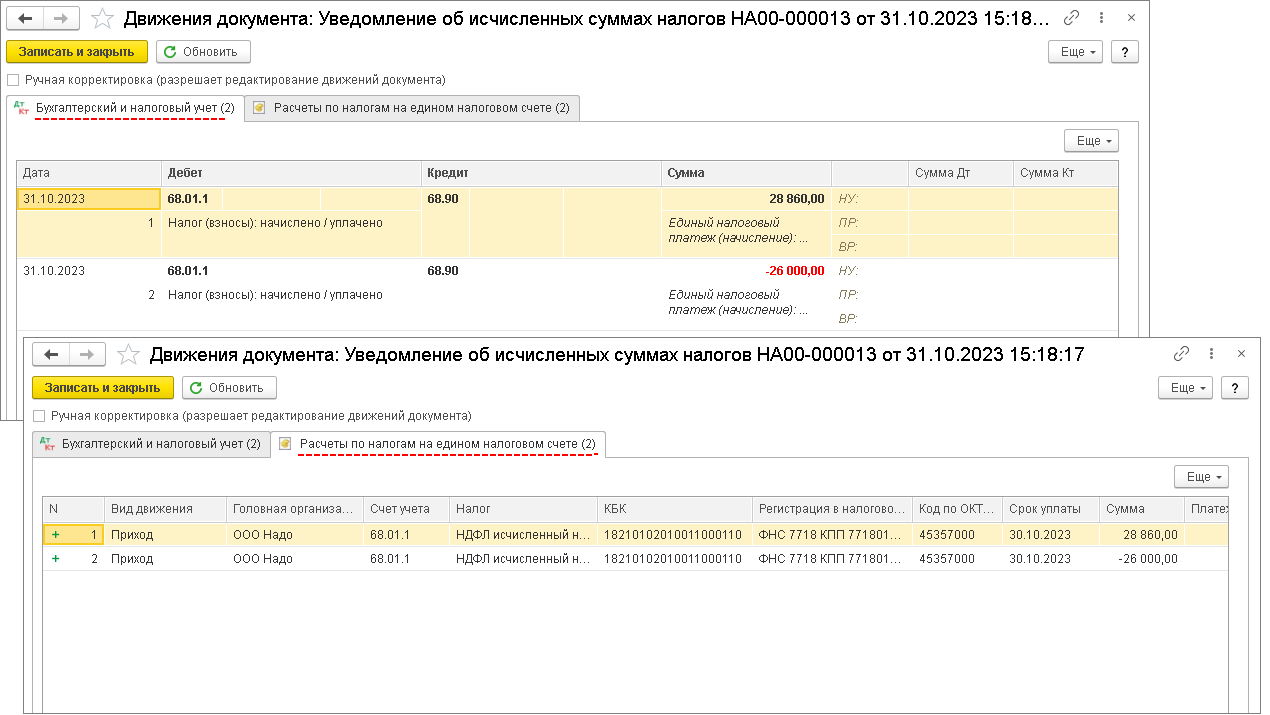The height and width of the screenshot is (715, 1270).
Task: Open Еще dropdown in lower window header
Action: [1185, 388]
